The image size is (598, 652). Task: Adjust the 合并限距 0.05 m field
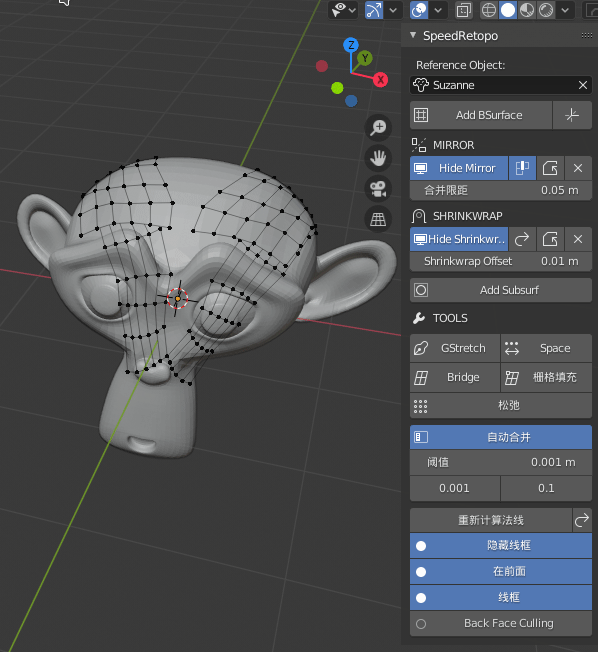[x=501, y=190]
